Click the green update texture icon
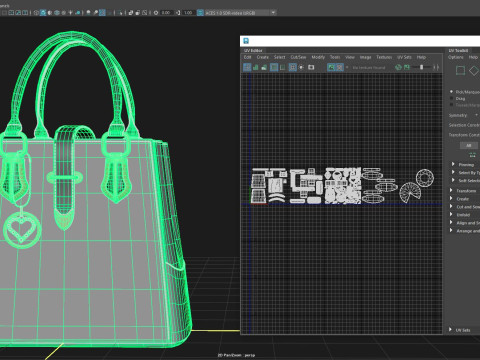This screenshot has width=480, height=360. click(407, 67)
